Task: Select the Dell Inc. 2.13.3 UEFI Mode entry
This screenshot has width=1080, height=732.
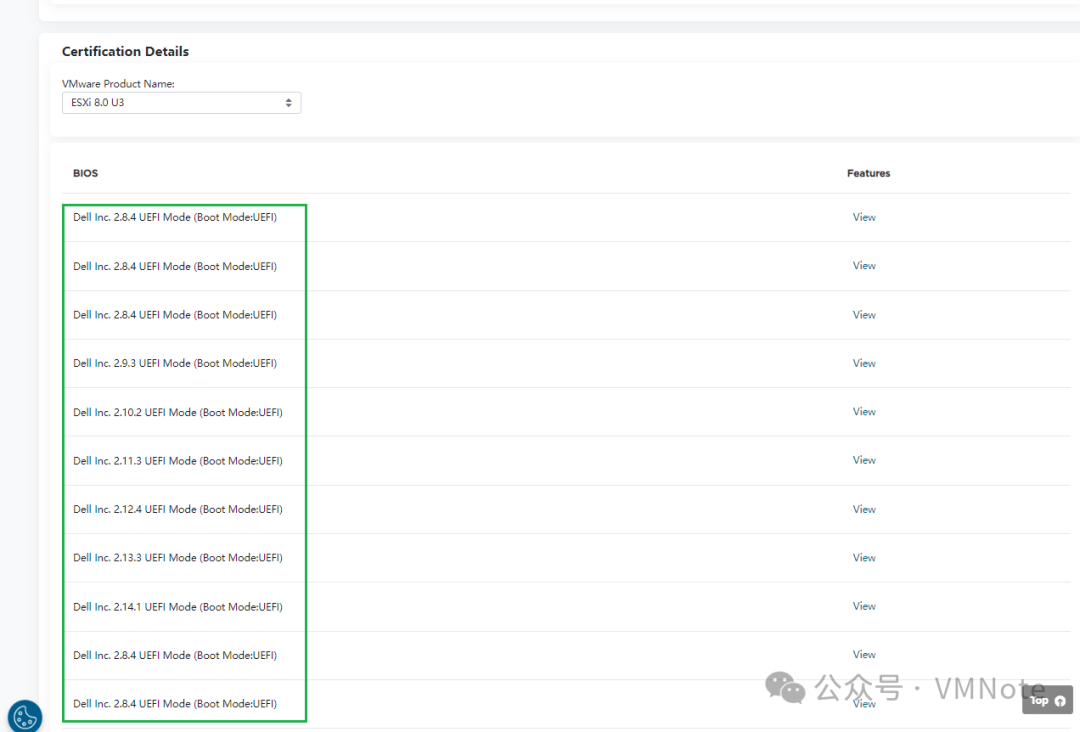Action: (x=178, y=558)
